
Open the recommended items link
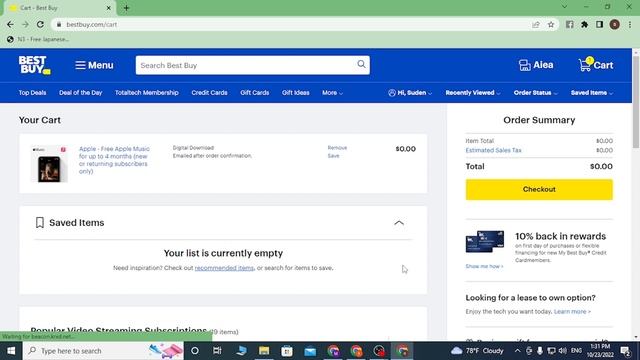[x=224, y=268]
